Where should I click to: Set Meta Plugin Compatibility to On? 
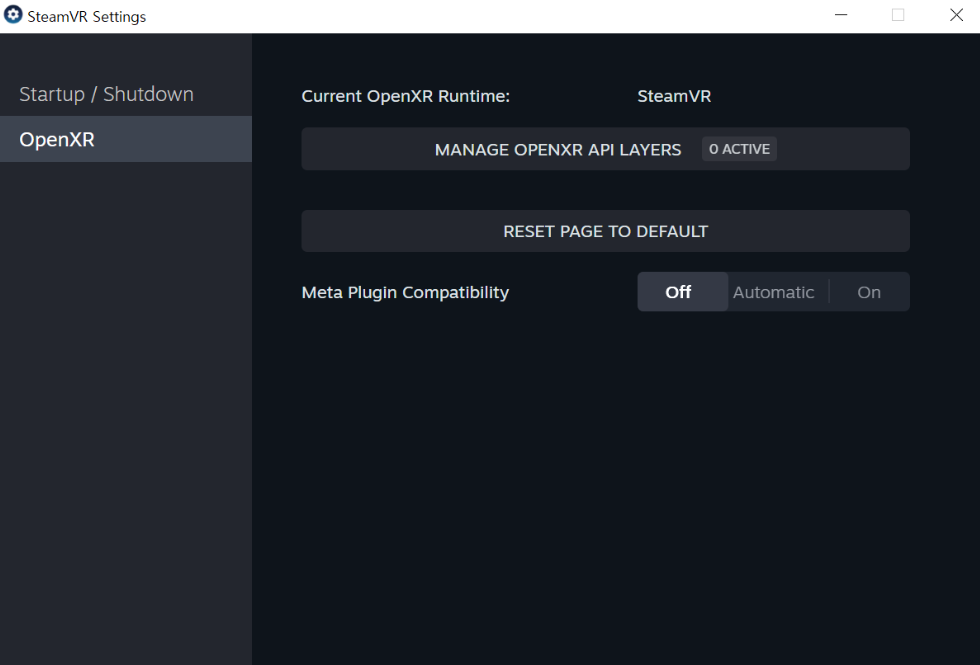tap(869, 292)
